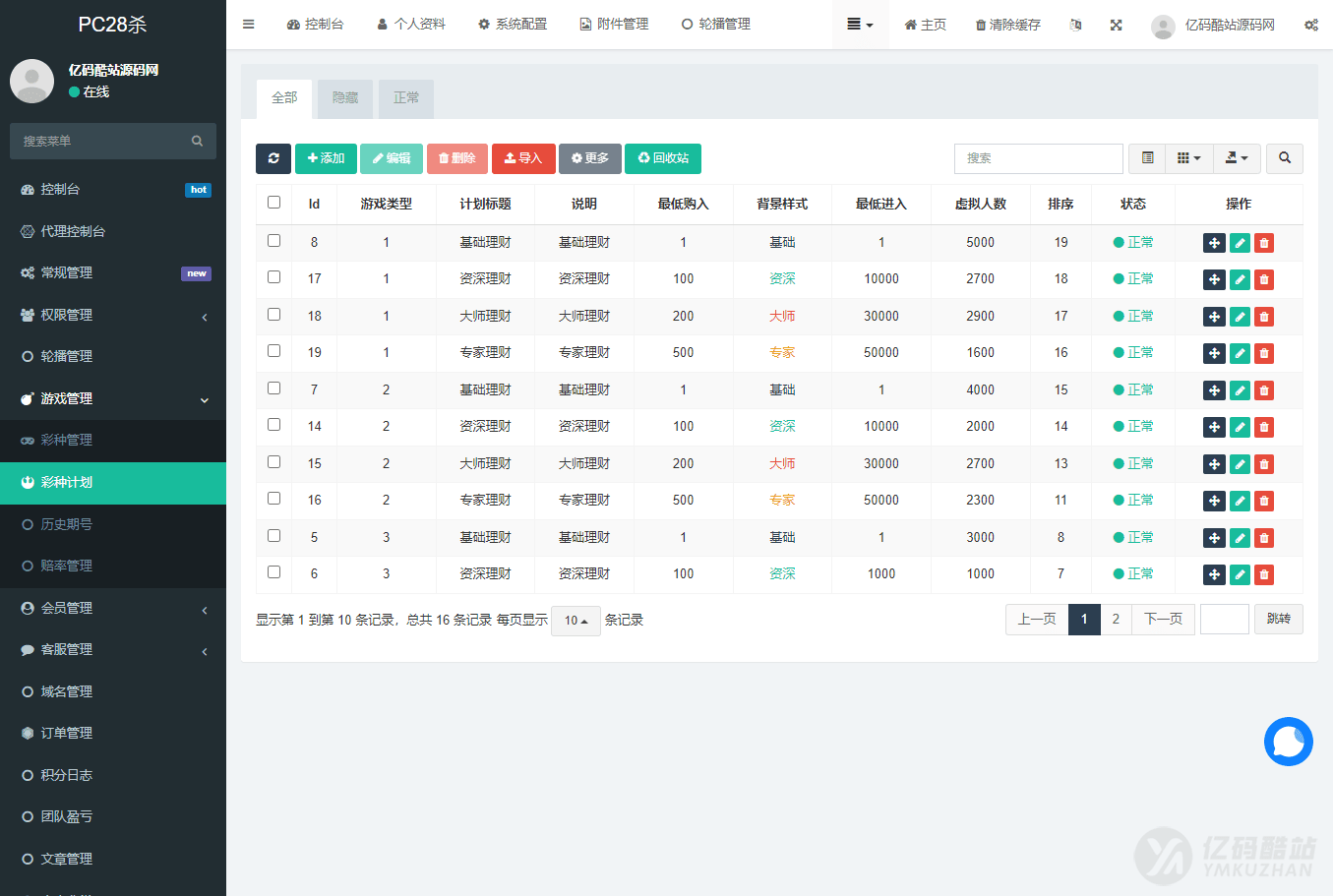Image resolution: width=1333 pixels, height=896 pixels.
Task: Toggle table list view icon
Action: [x=1147, y=158]
